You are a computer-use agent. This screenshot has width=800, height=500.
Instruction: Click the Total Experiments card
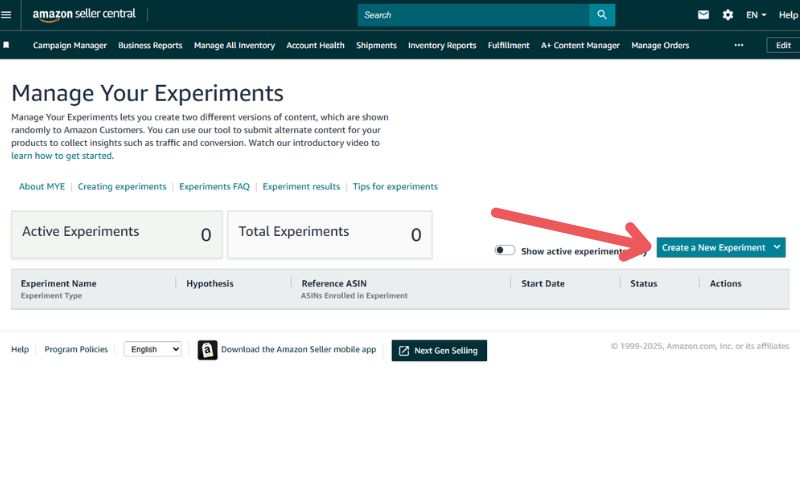point(330,235)
